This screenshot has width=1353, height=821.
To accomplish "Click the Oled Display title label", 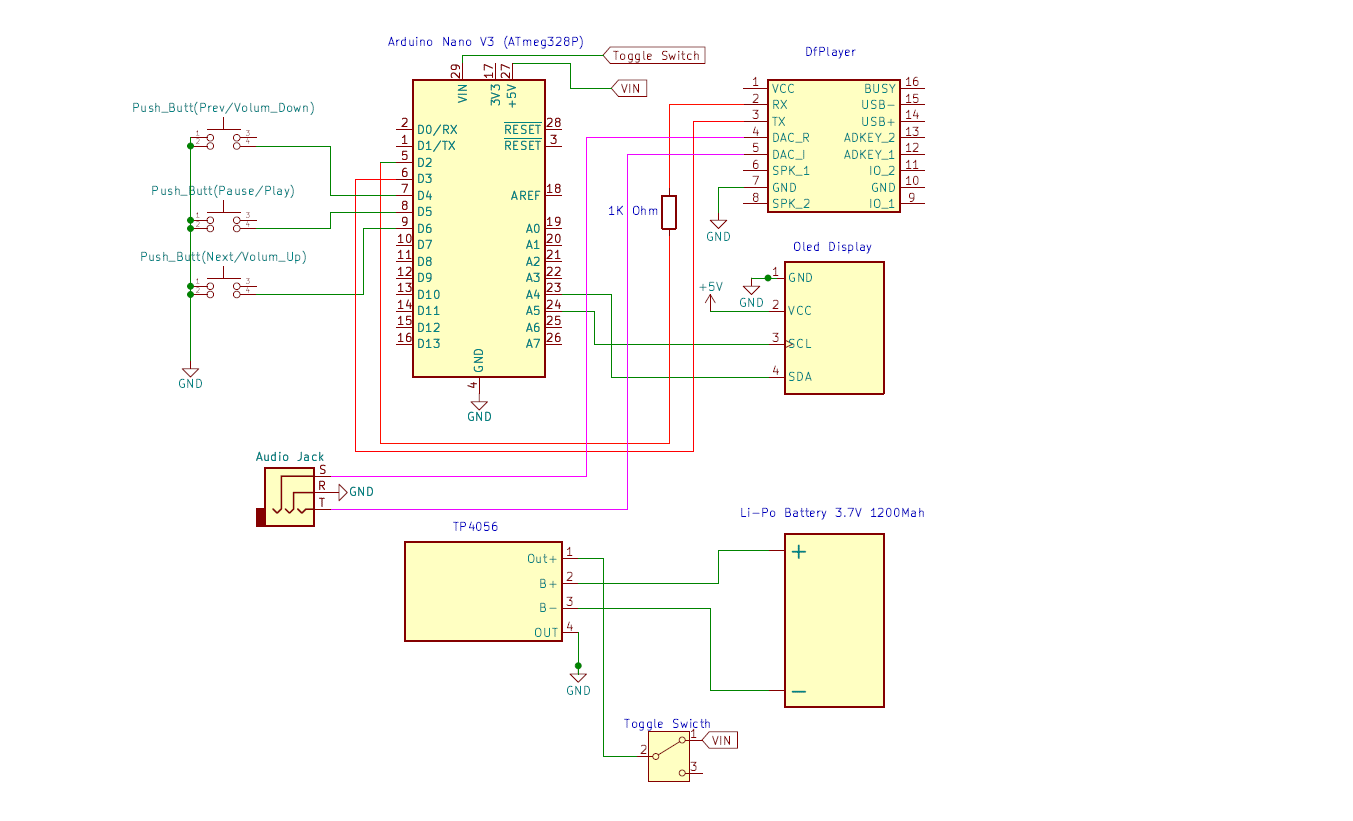I will coord(832,247).
